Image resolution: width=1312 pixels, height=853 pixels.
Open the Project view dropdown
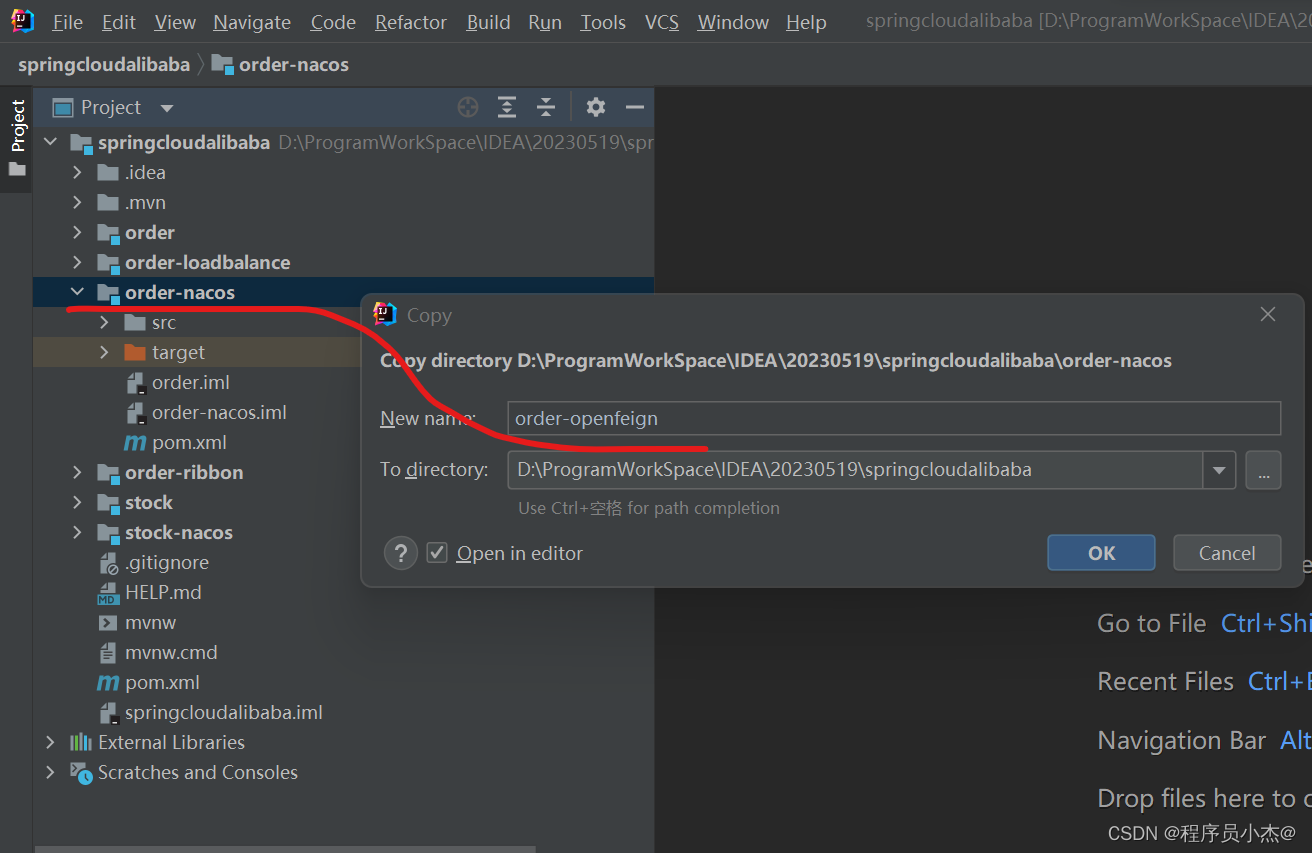point(167,108)
